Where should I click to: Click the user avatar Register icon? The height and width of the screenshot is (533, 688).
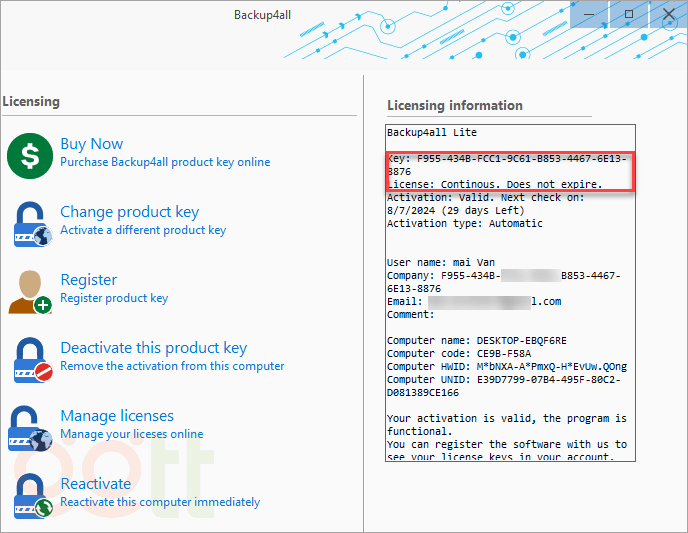pos(30,290)
